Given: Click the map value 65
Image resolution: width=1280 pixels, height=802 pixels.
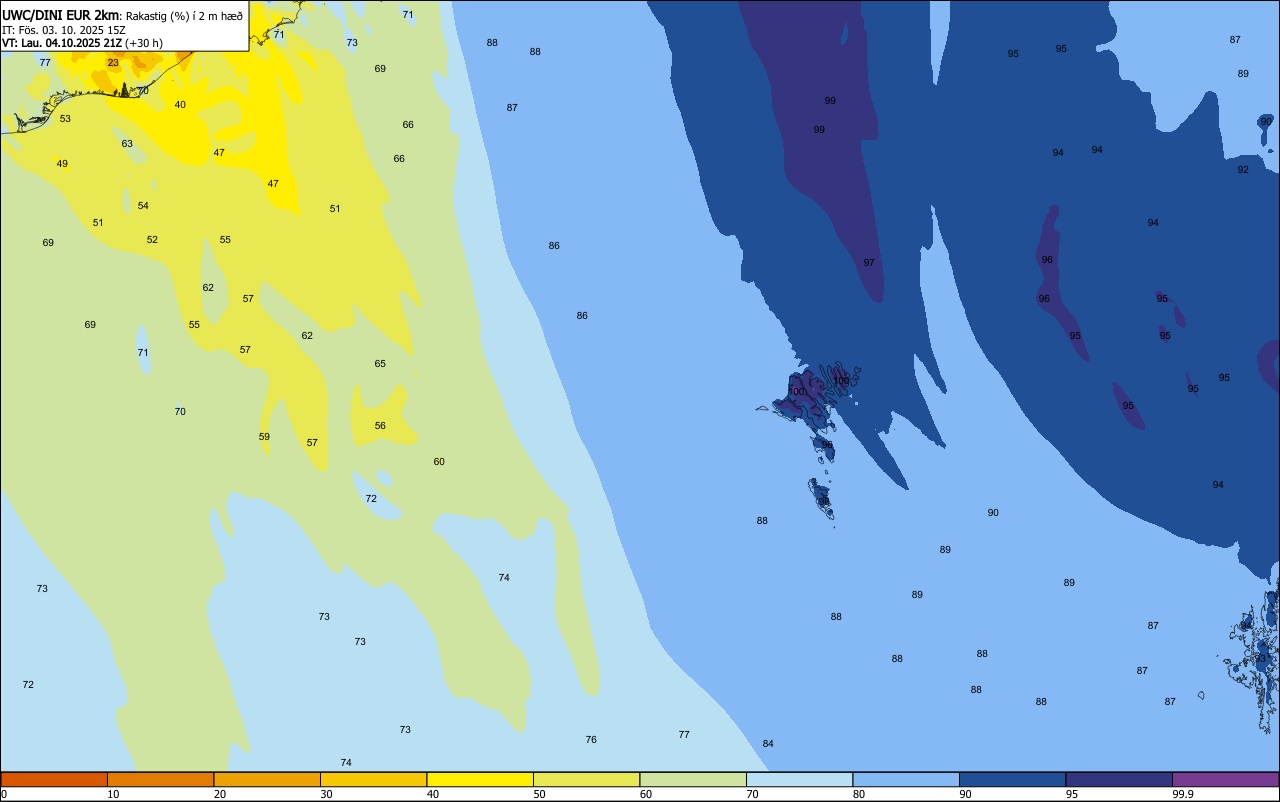Looking at the screenshot, I should [x=380, y=363].
